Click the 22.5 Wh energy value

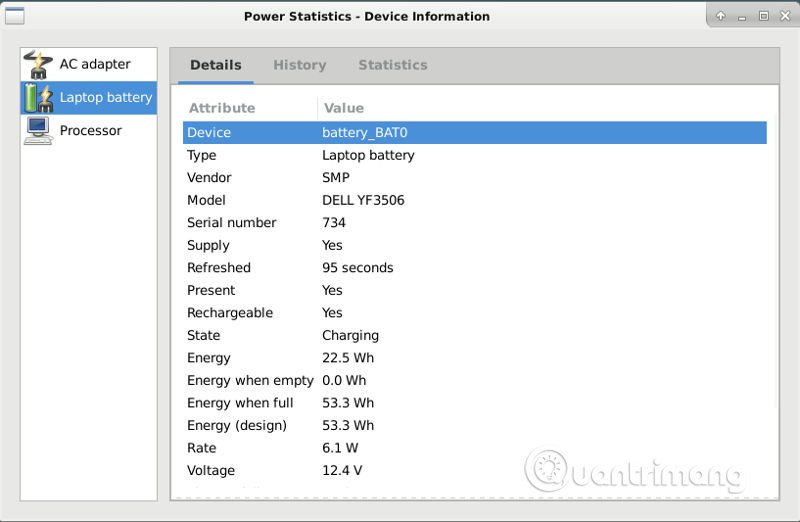348,358
